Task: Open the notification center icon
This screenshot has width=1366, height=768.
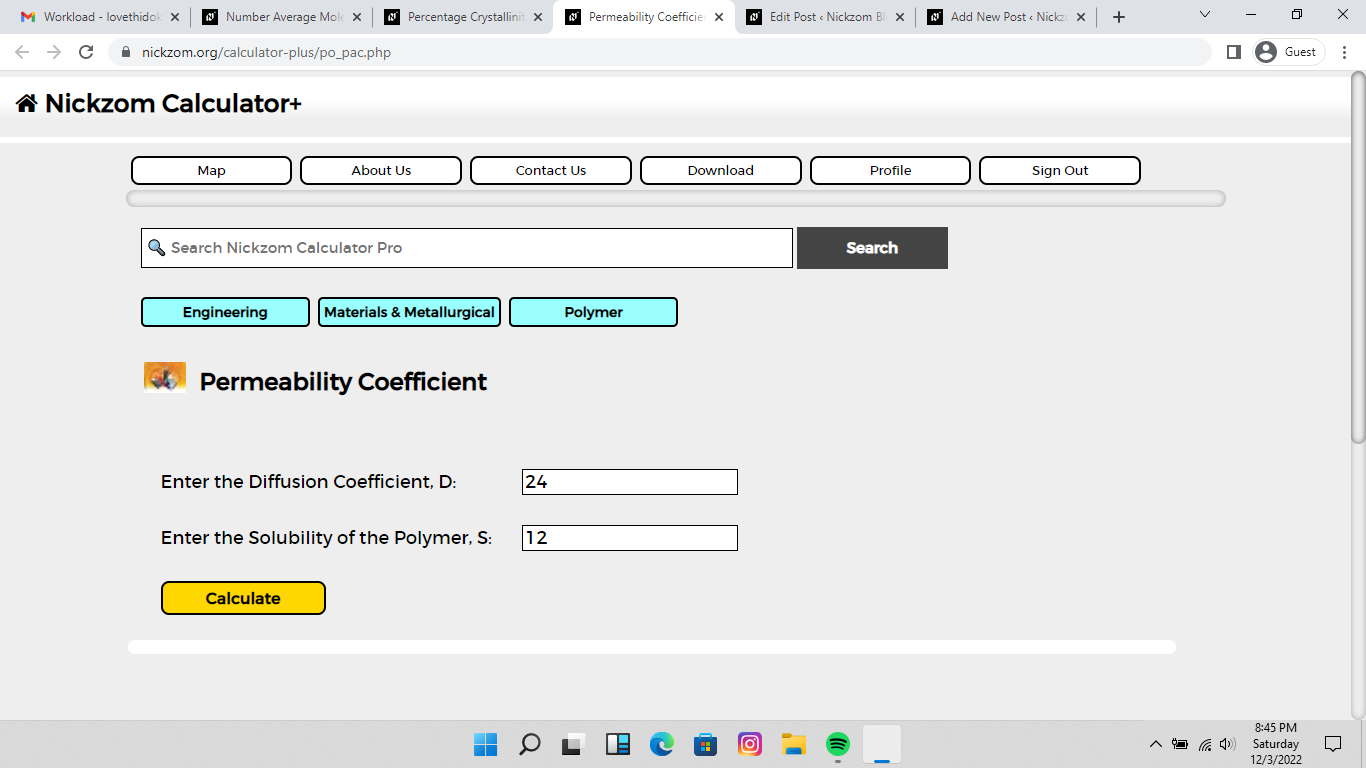Action: [1332, 744]
